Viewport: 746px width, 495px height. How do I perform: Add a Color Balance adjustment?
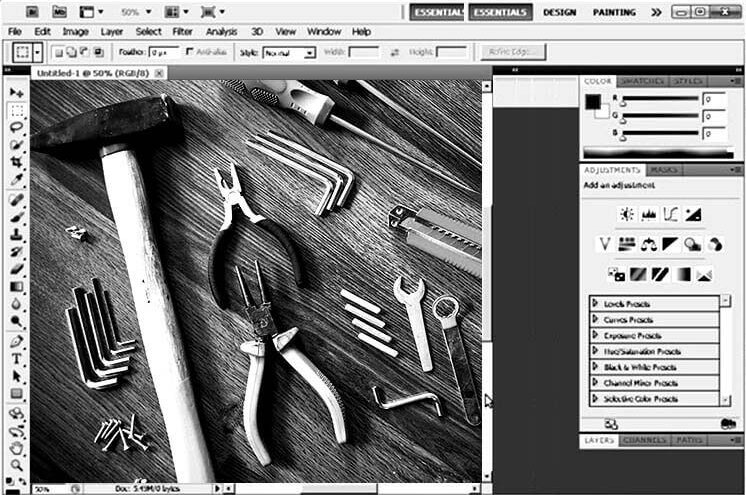click(648, 245)
